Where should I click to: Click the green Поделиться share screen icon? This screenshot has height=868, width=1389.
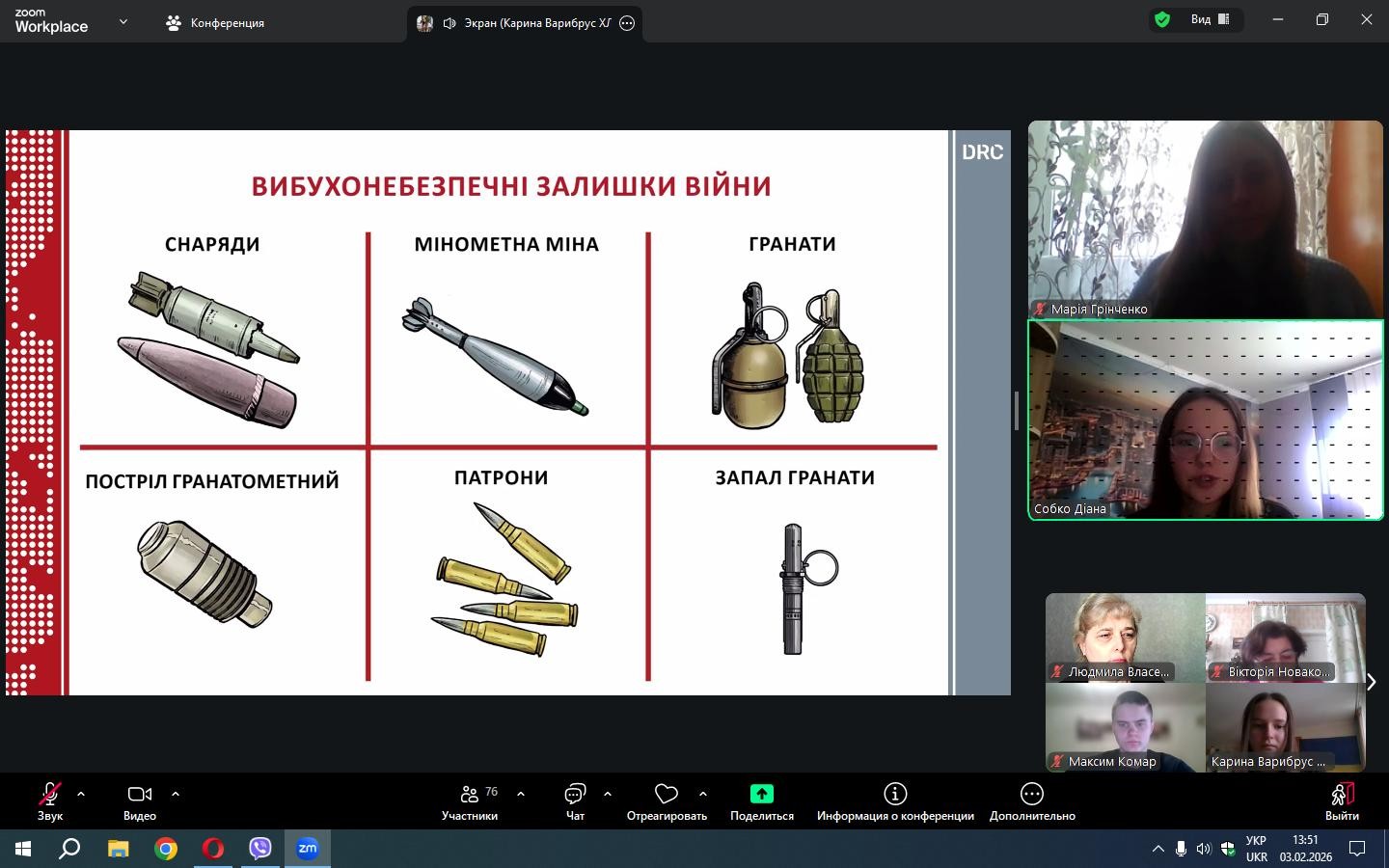tap(761, 795)
